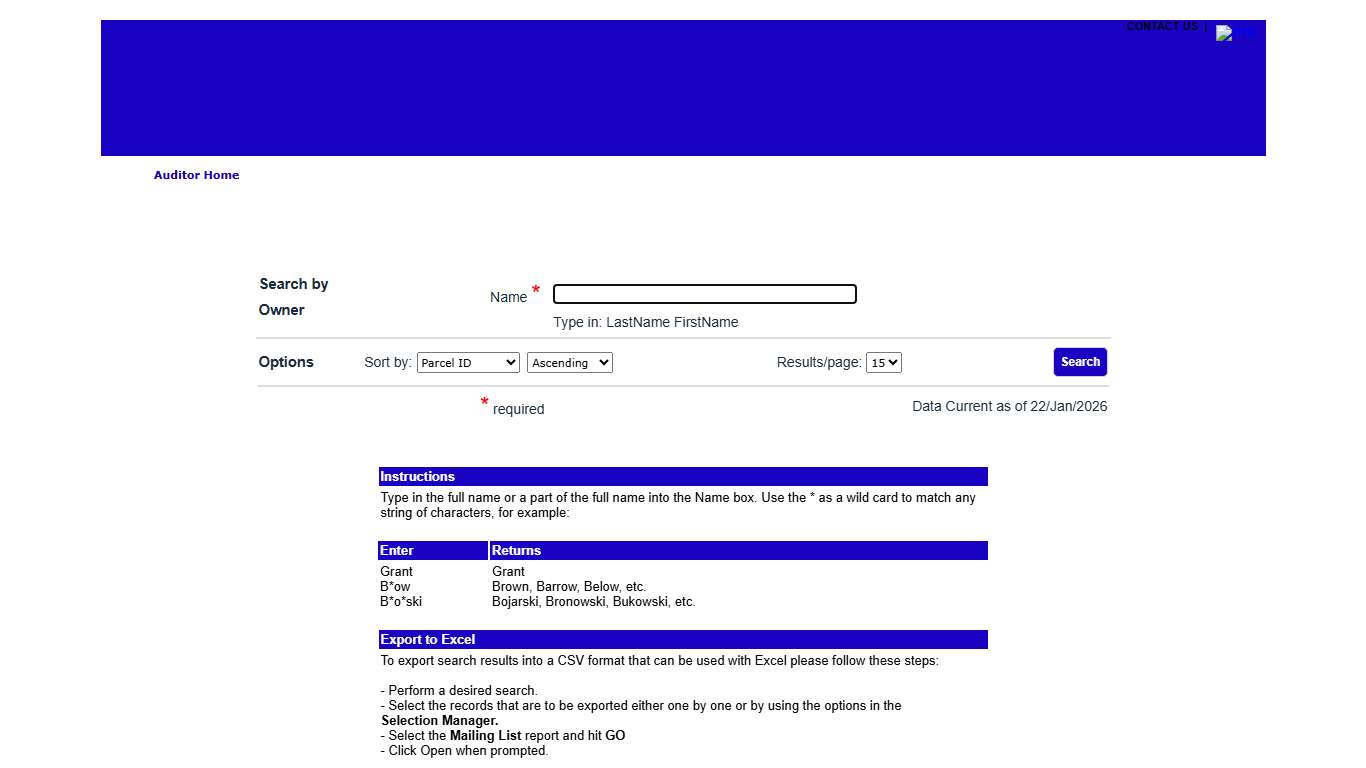Click the Search by Owner label

[293, 297]
